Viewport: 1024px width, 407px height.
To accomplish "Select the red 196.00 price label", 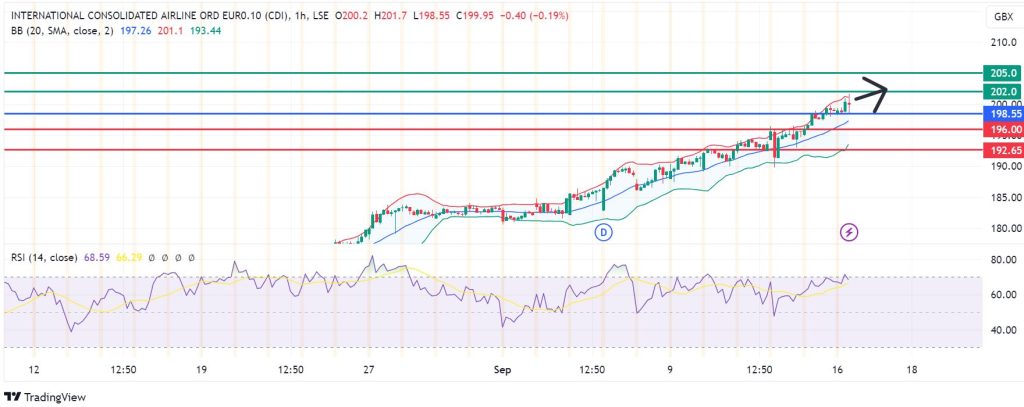I will 1002,130.
